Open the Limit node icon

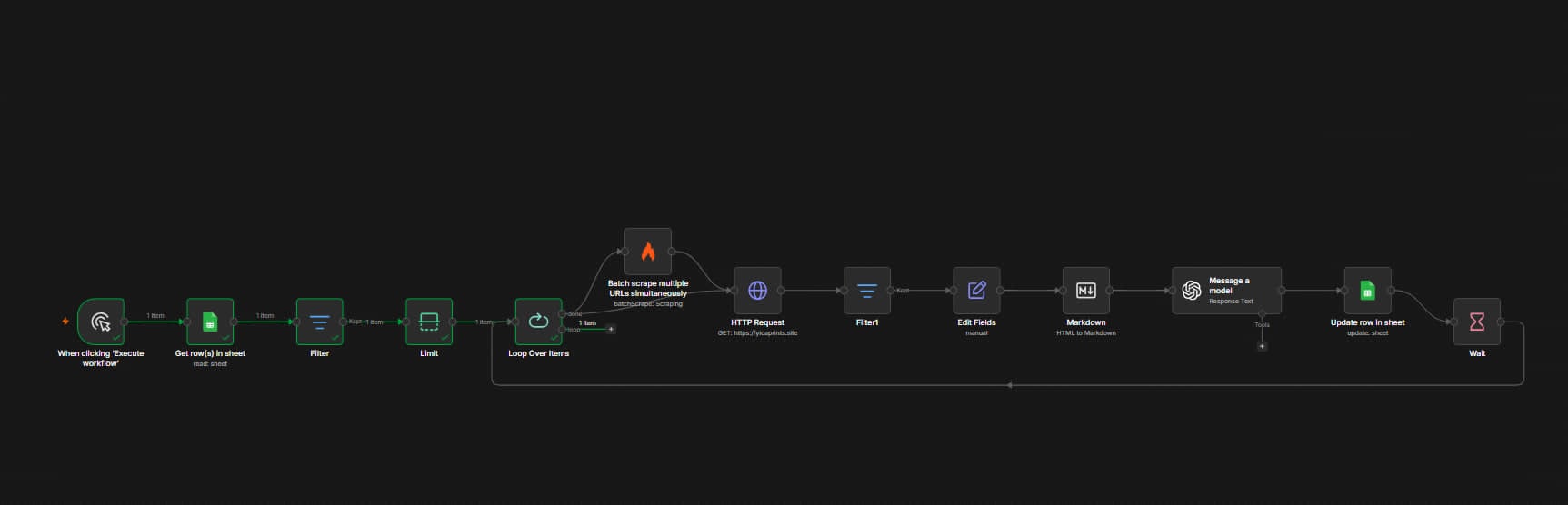click(429, 322)
